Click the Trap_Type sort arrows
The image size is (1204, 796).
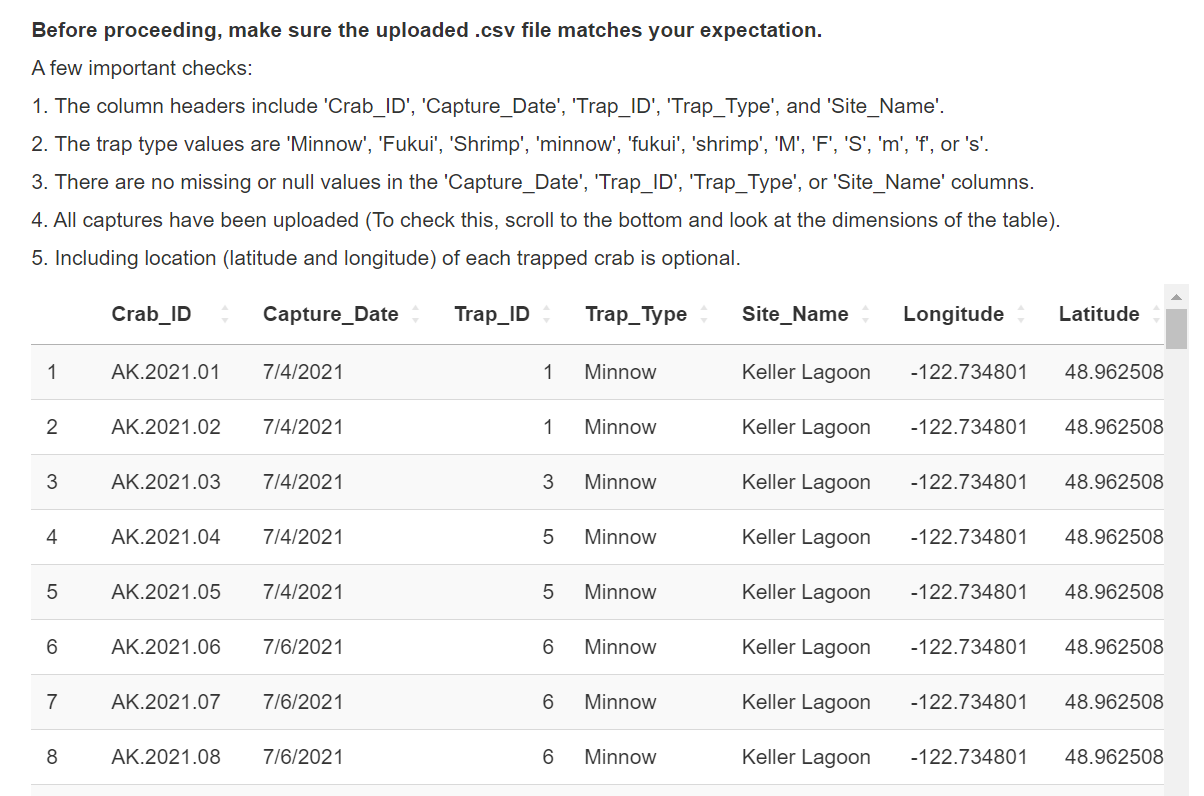pyautogui.click(x=704, y=314)
